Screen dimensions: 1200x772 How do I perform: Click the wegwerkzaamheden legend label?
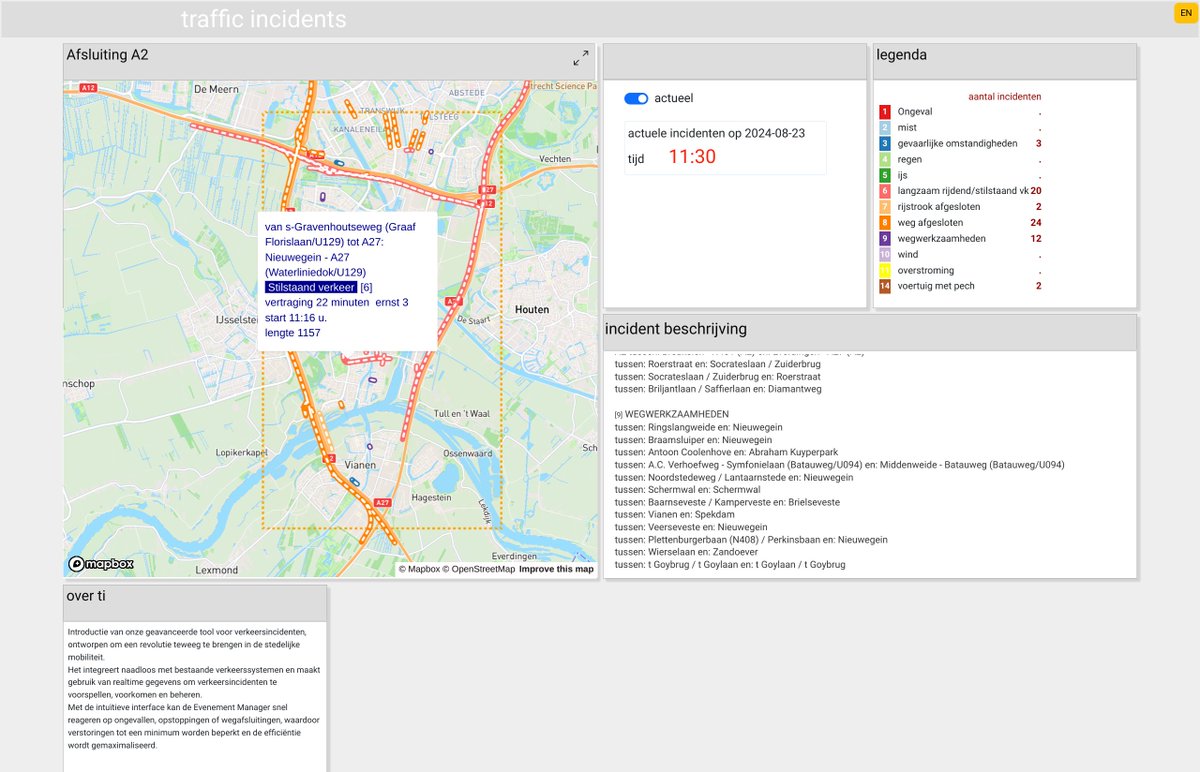941,239
